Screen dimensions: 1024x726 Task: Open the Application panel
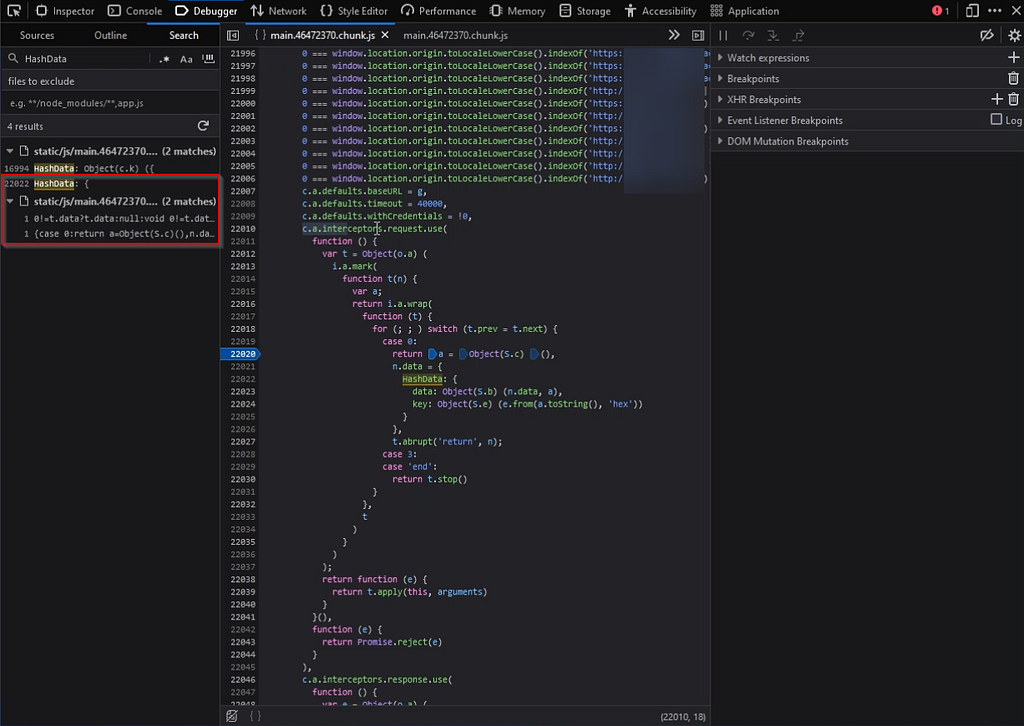744,11
